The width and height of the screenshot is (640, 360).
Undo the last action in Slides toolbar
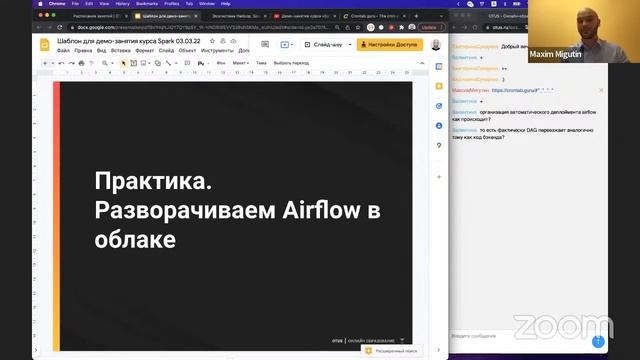coord(61,63)
